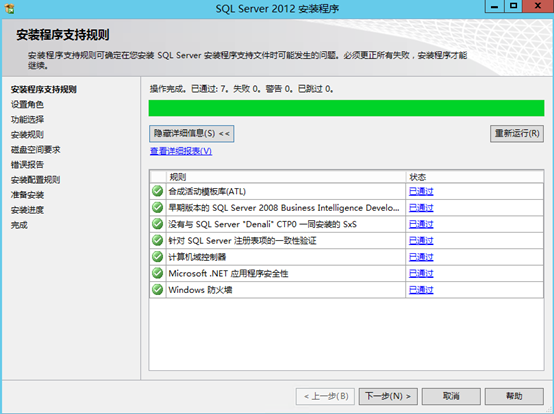554x414 pixels.
Task: Click rule text 合成活动模板库(ATL)
Action: [207, 191]
